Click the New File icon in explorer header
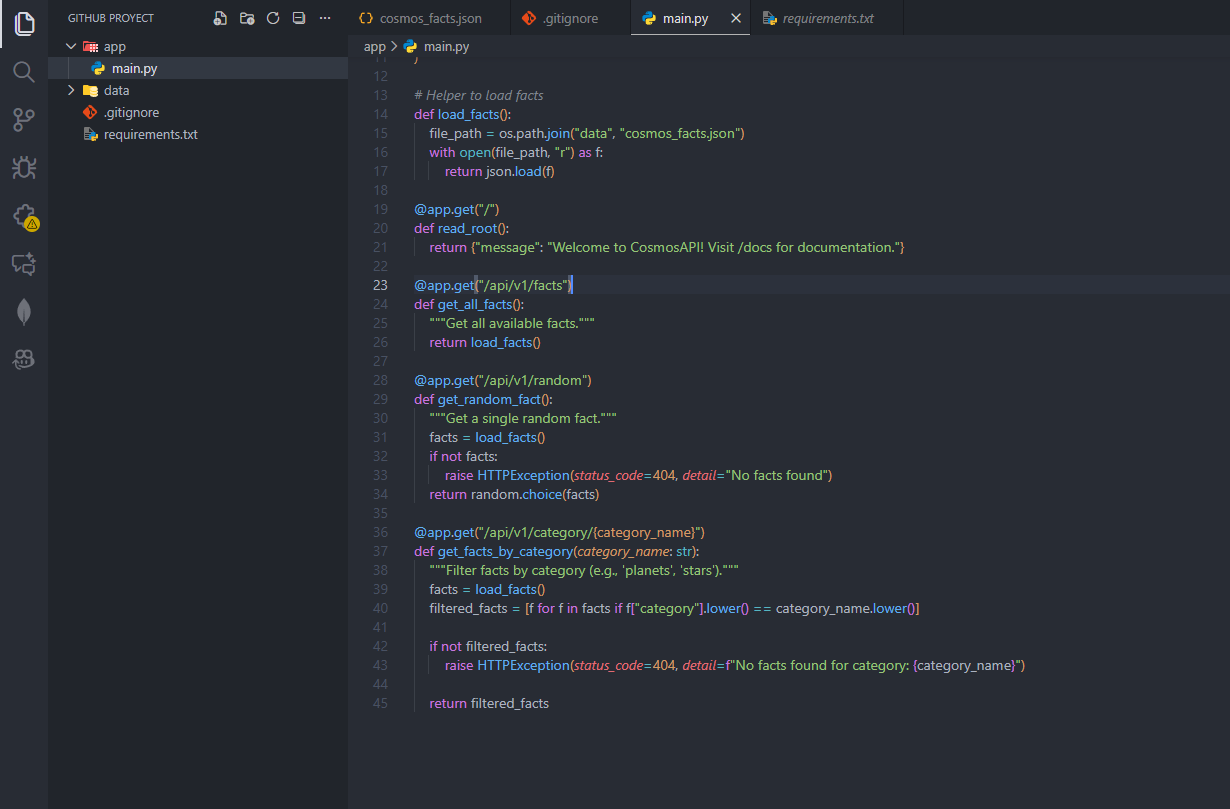 pyautogui.click(x=220, y=18)
